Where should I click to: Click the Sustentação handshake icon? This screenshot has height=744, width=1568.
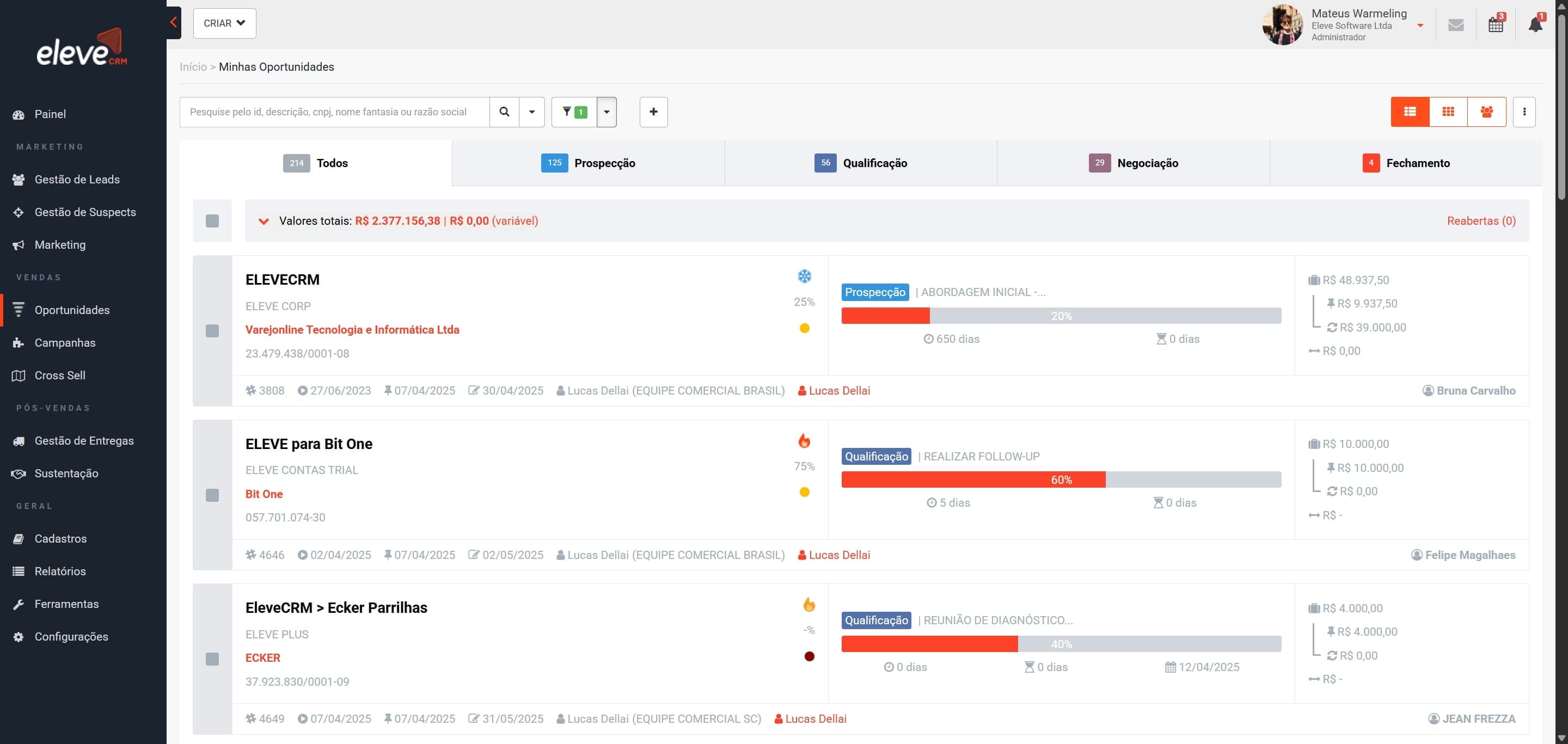tap(19, 474)
